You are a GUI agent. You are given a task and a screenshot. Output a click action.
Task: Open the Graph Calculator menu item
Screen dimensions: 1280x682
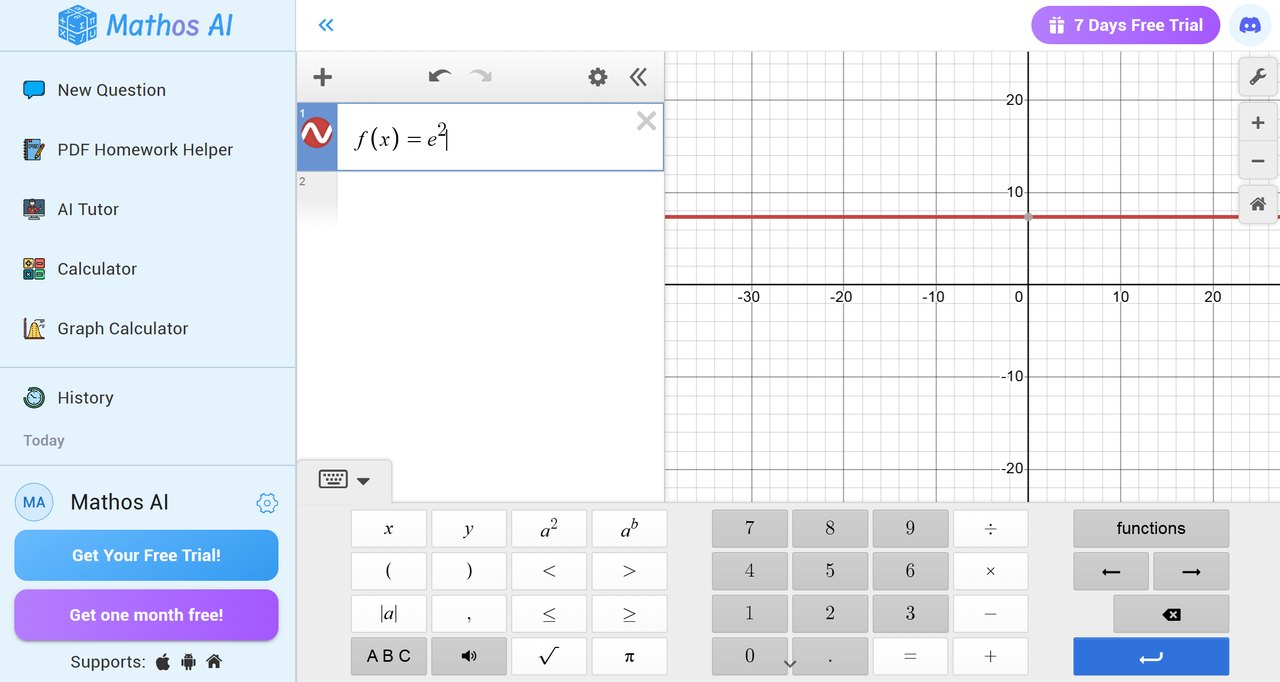click(122, 328)
